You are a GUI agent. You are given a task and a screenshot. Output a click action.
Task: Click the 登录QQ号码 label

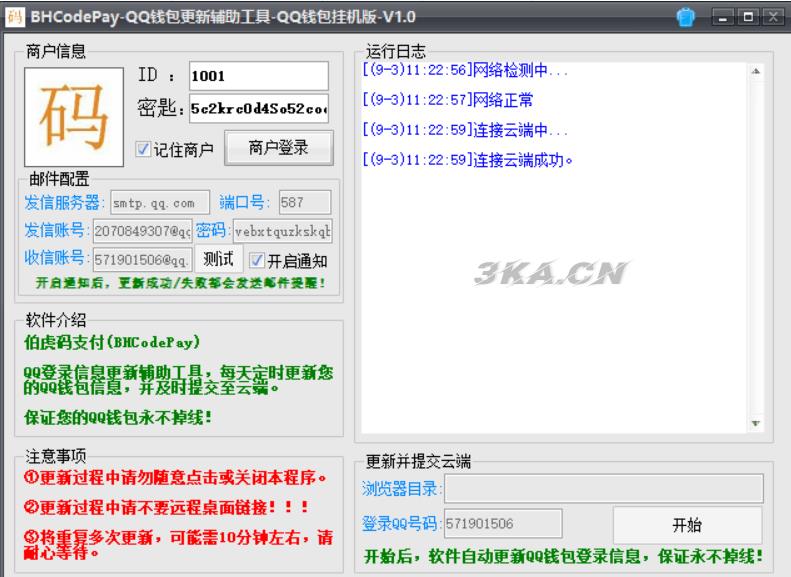tap(402, 524)
